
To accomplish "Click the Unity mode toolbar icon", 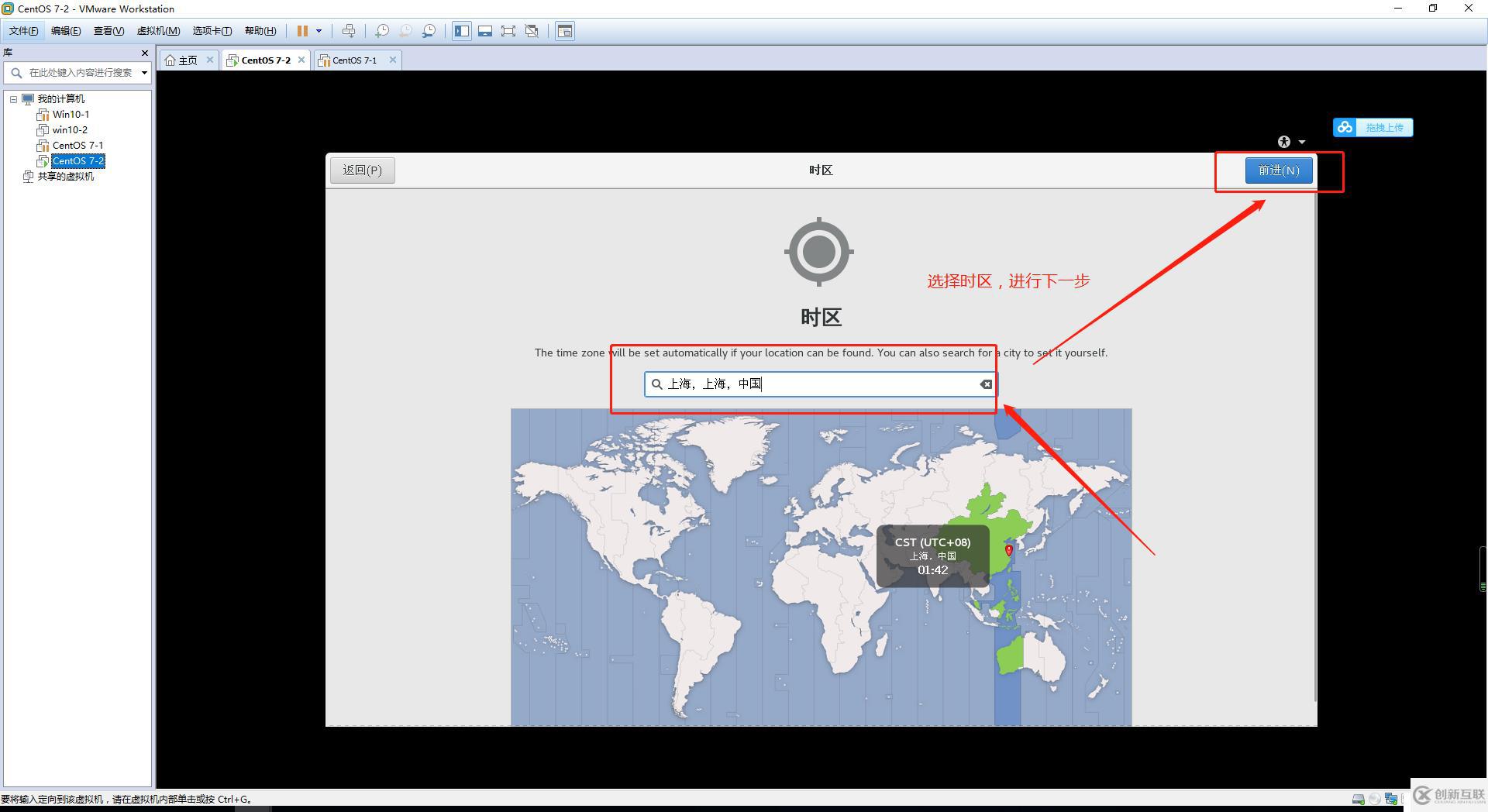I will 532,31.
